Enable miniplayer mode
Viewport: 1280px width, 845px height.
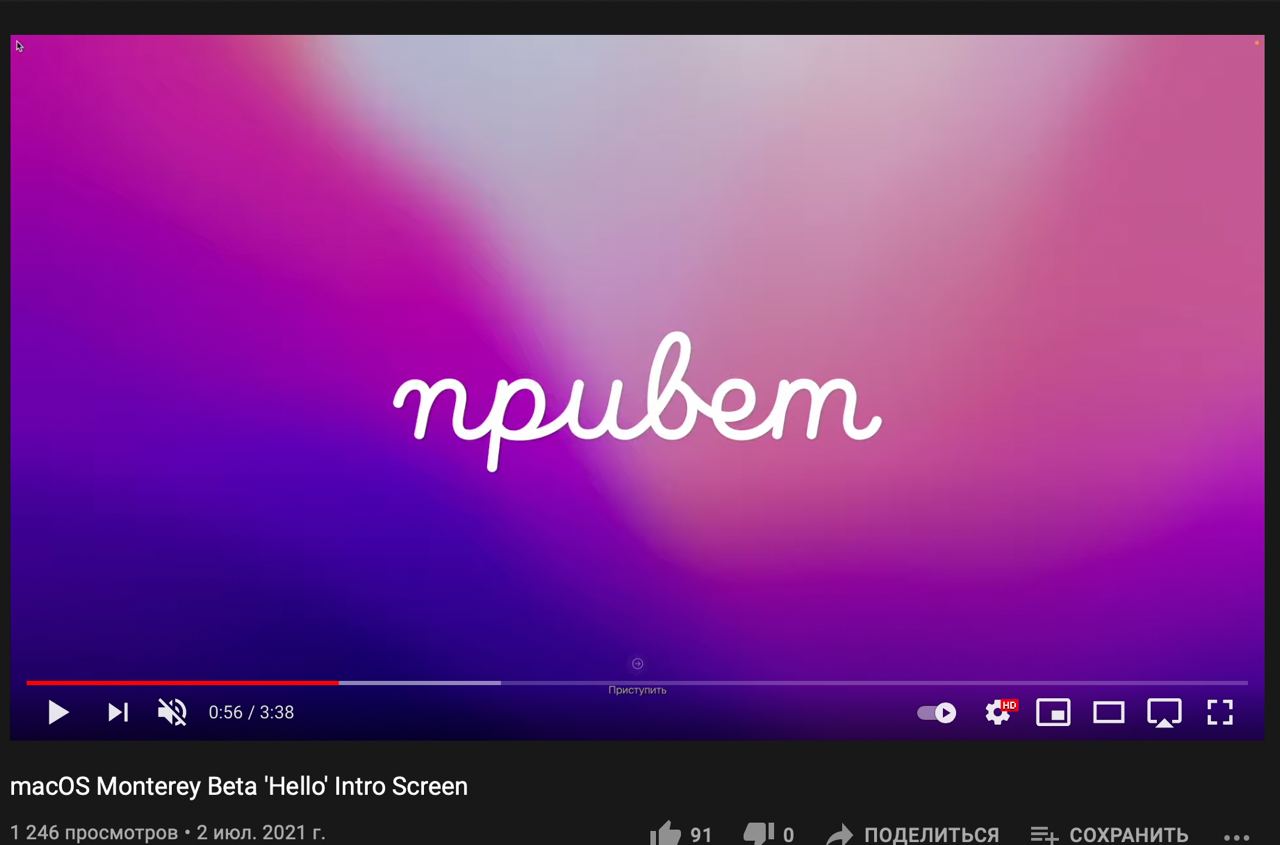tap(1053, 712)
